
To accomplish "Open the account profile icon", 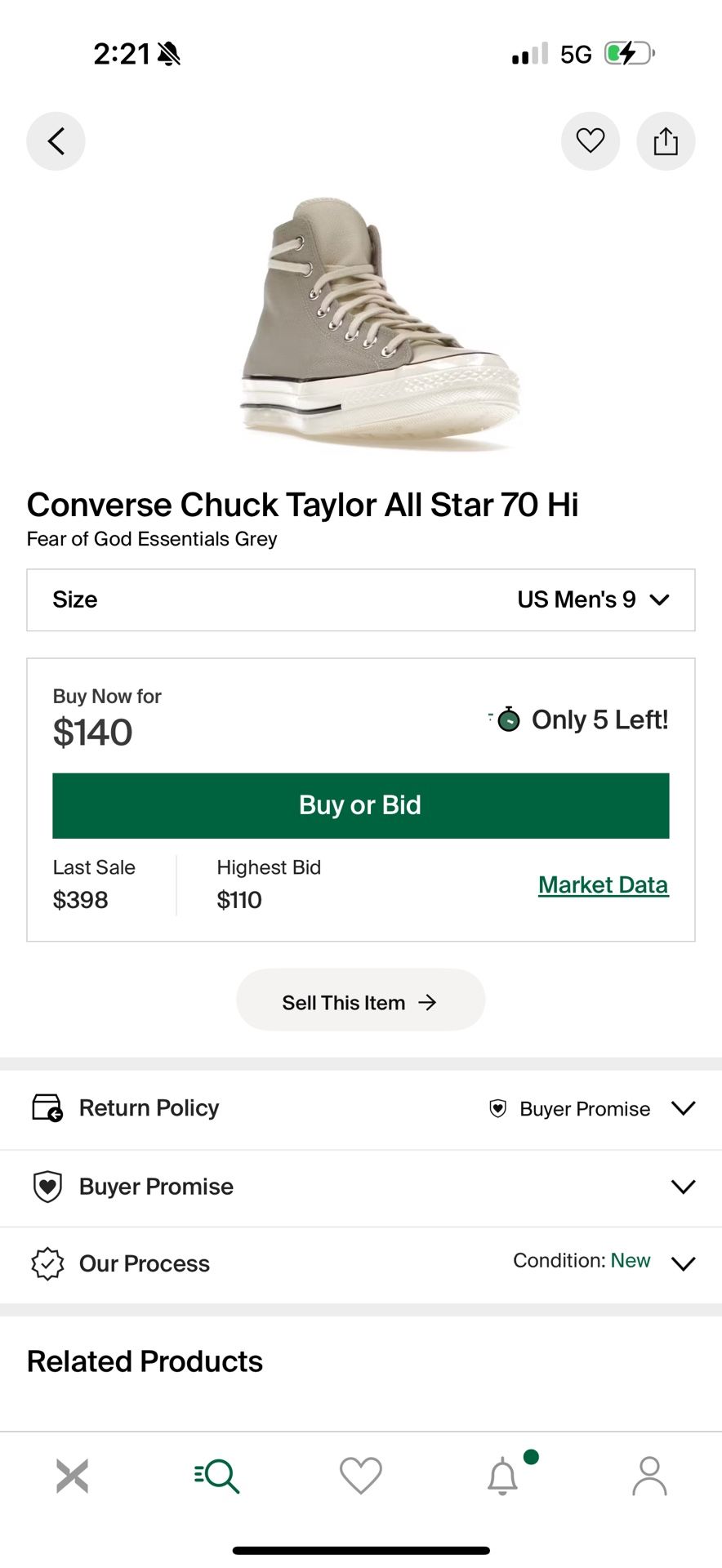I will pyautogui.click(x=649, y=1476).
